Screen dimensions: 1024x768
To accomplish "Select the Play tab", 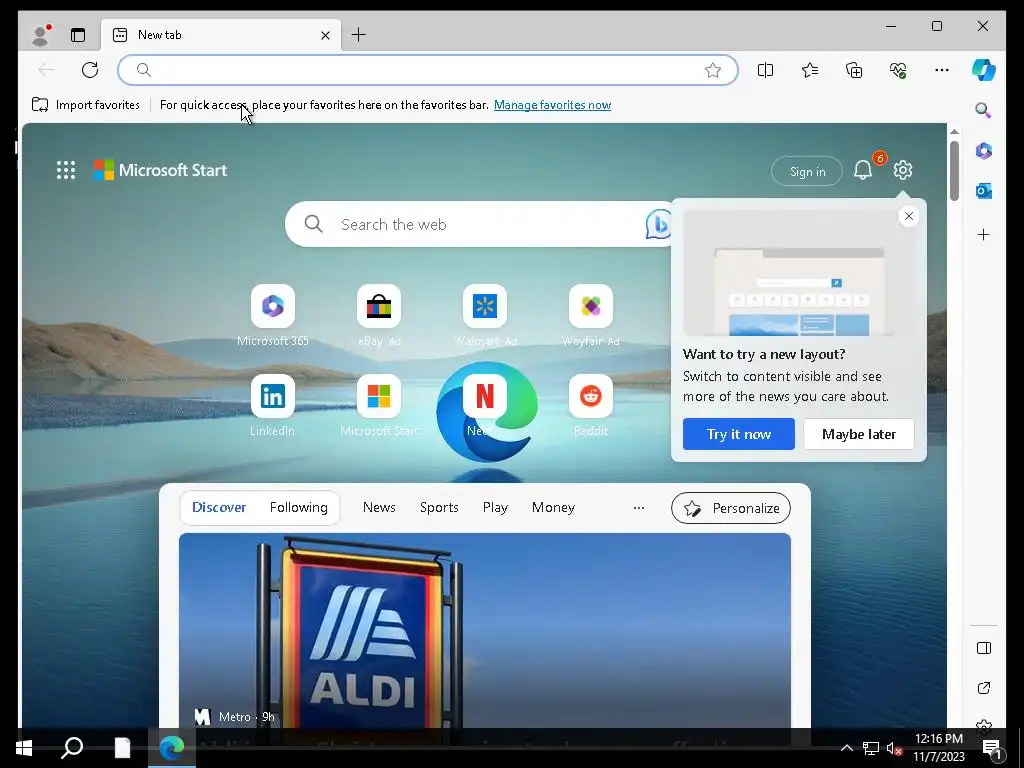I will click(495, 507).
